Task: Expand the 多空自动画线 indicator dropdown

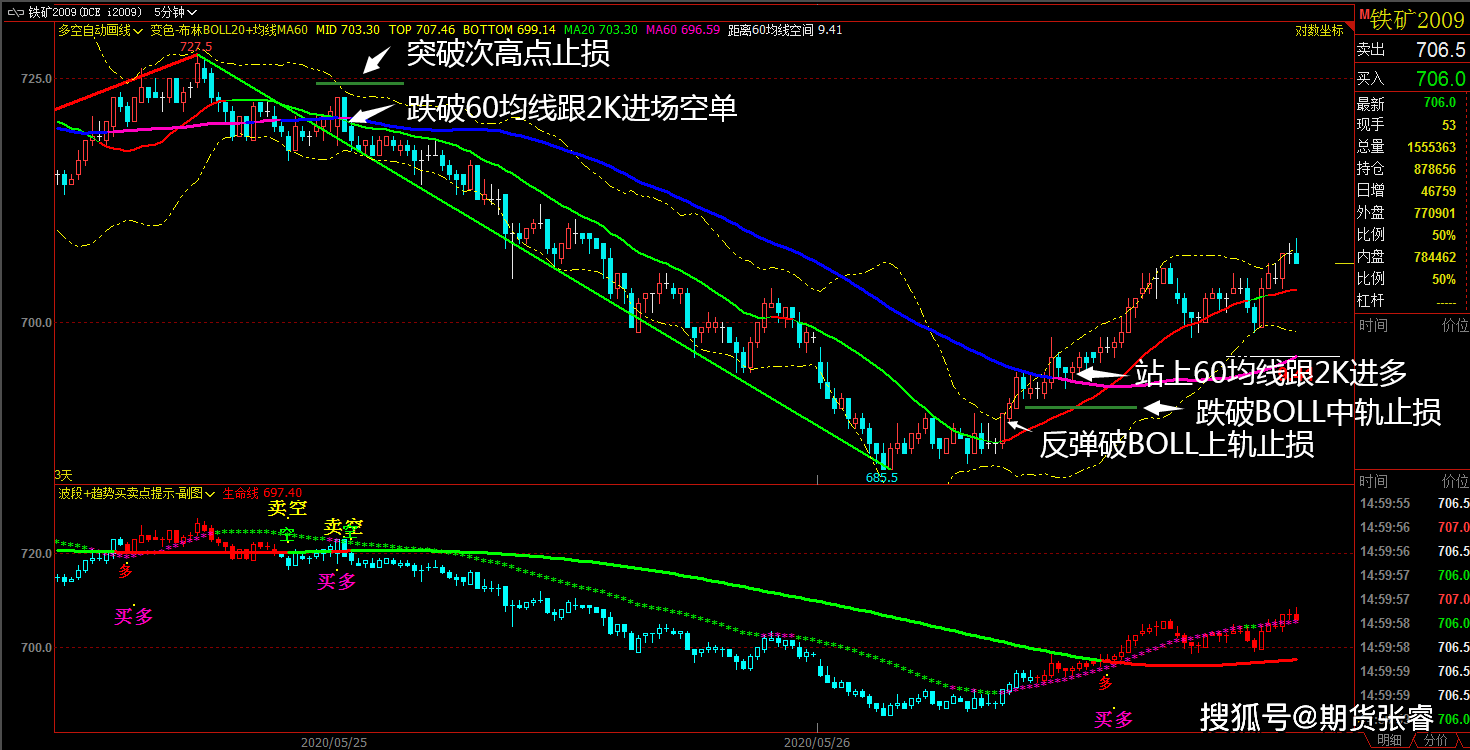Action: (101, 30)
